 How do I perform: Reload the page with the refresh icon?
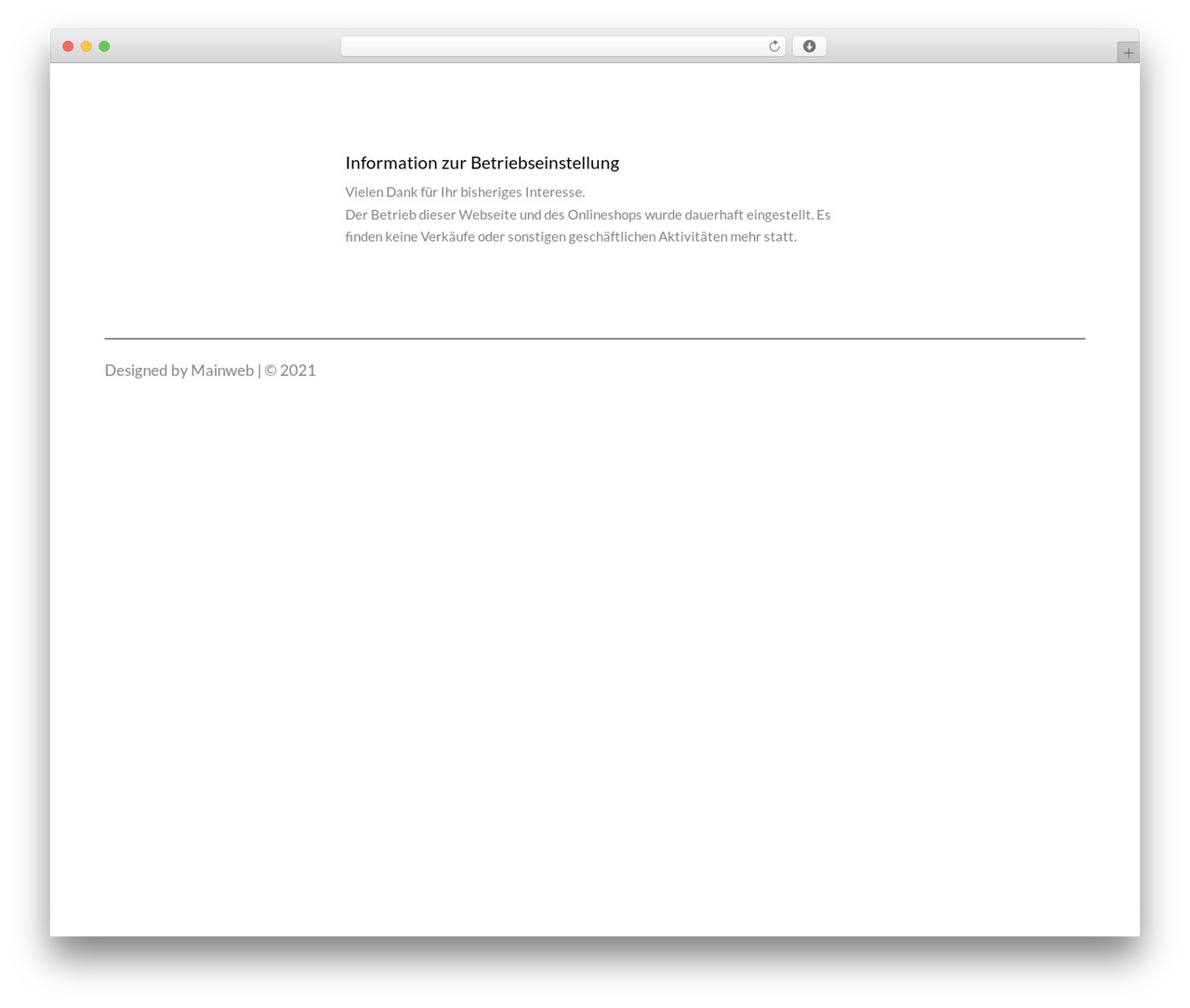coord(773,46)
